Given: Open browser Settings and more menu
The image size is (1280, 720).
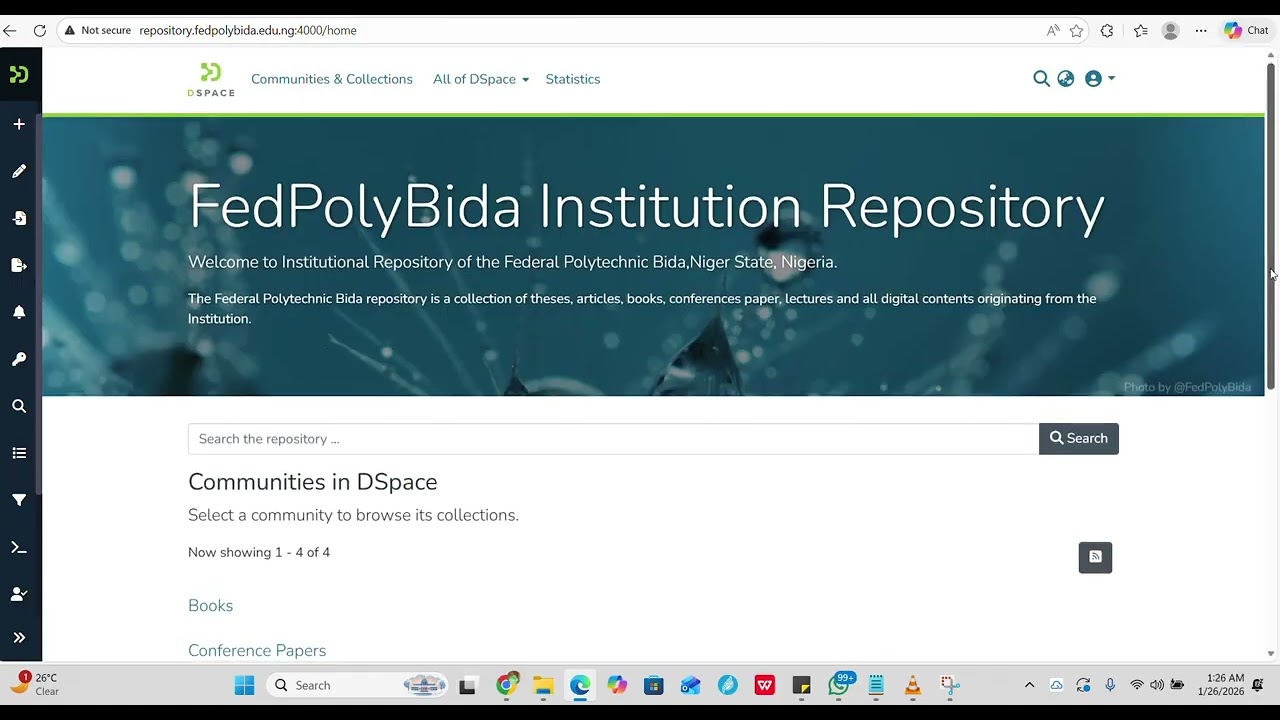Looking at the screenshot, I should [x=1201, y=31].
